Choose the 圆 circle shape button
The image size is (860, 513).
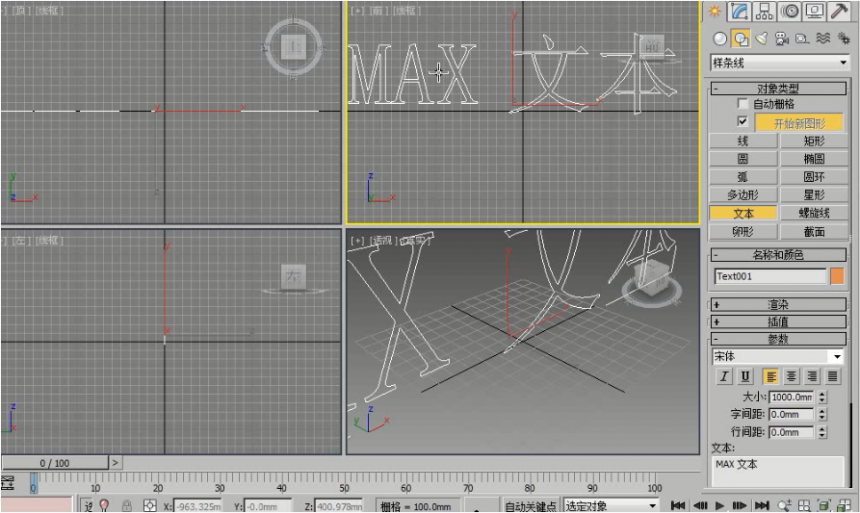[x=743, y=159]
